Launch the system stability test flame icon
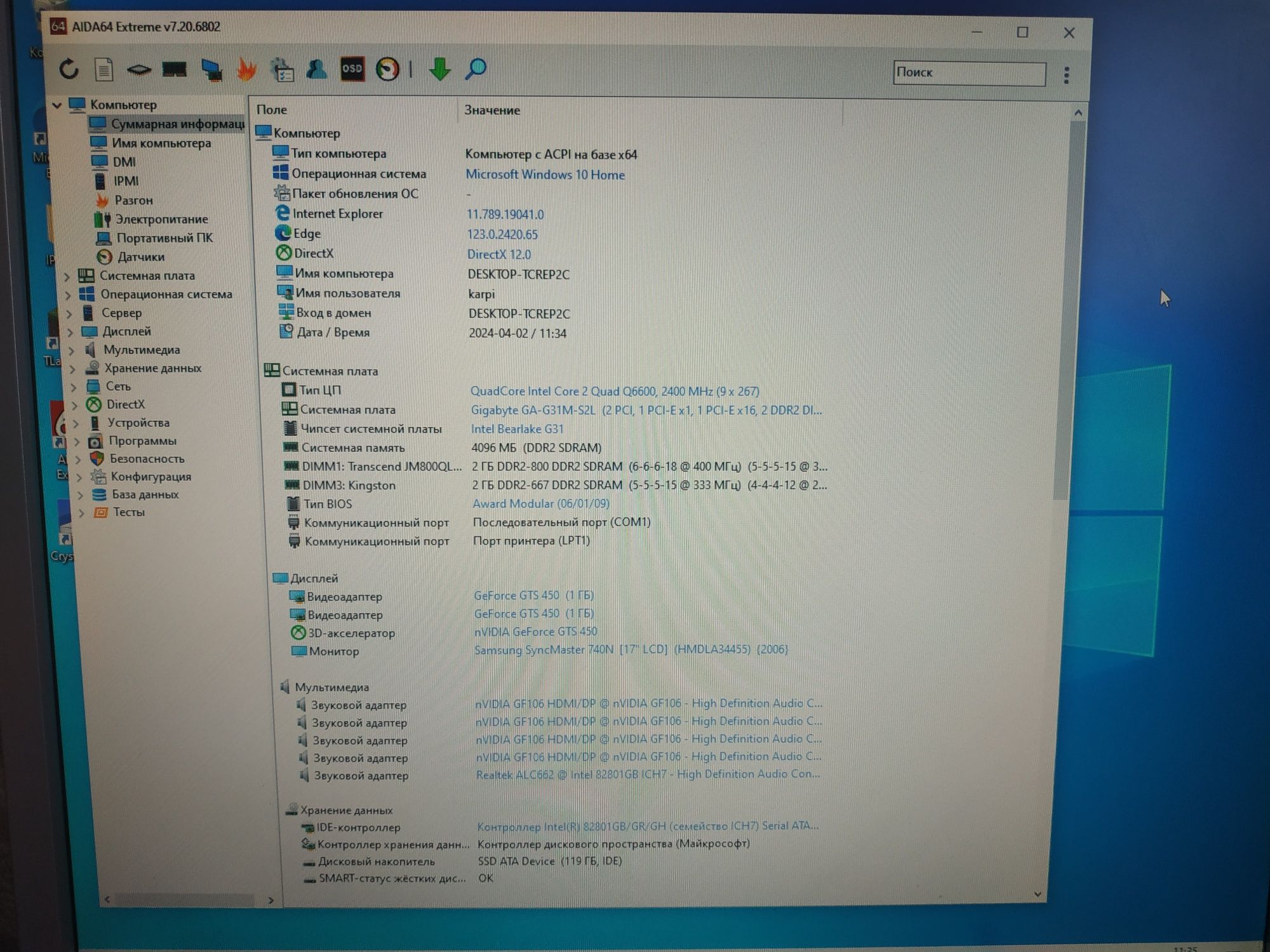Viewport: 1270px width, 952px height. coord(246,69)
